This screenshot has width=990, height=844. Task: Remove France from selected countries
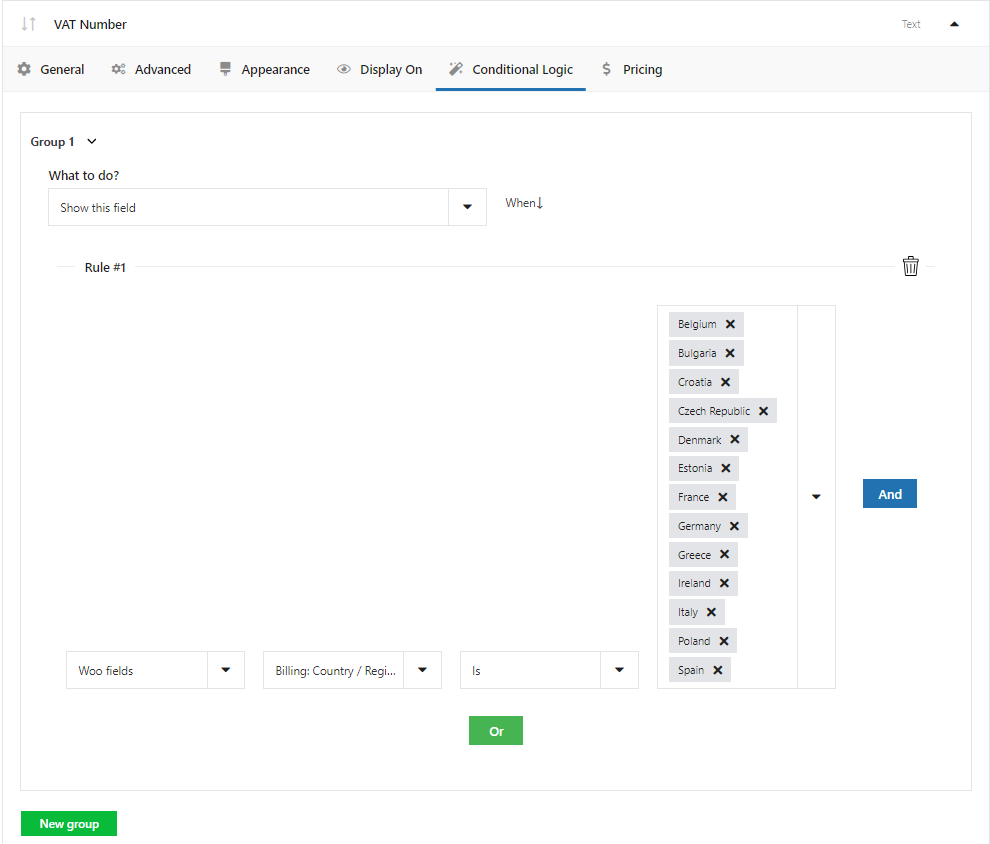pos(722,497)
